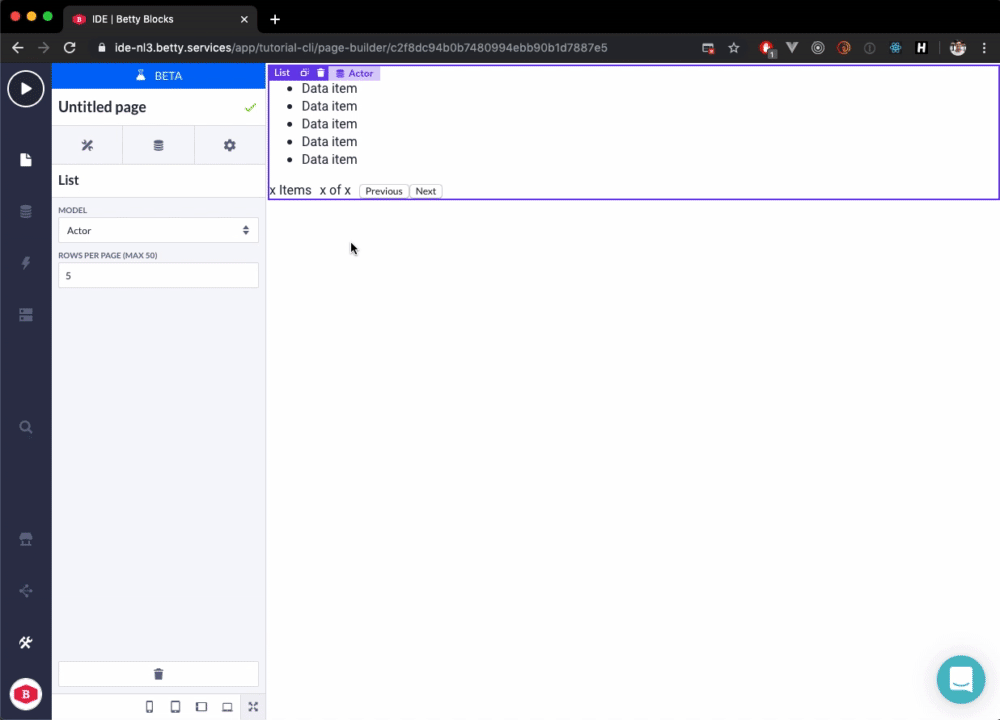The image size is (1000, 720).
Task: Click the List label on component toolbar
Action: (282, 73)
